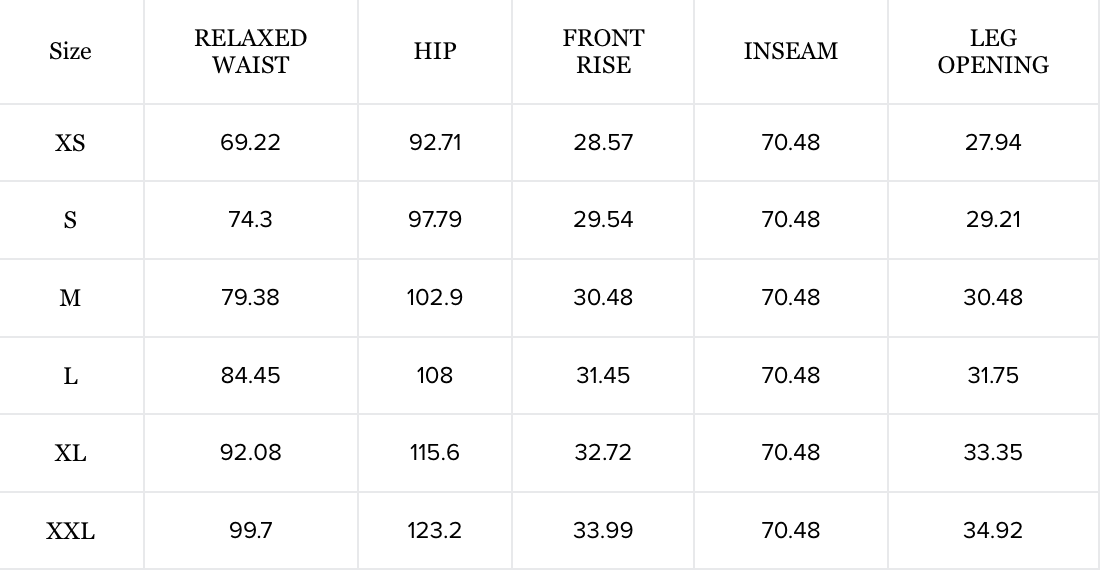The width and height of the screenshot is (1100, 570).
Task: Select the XXL hip value 123.2
Action: click(434, 530)
